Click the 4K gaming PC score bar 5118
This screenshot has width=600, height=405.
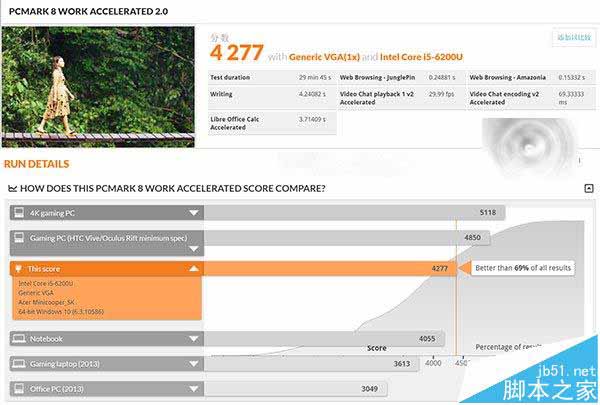pos(354,212)
